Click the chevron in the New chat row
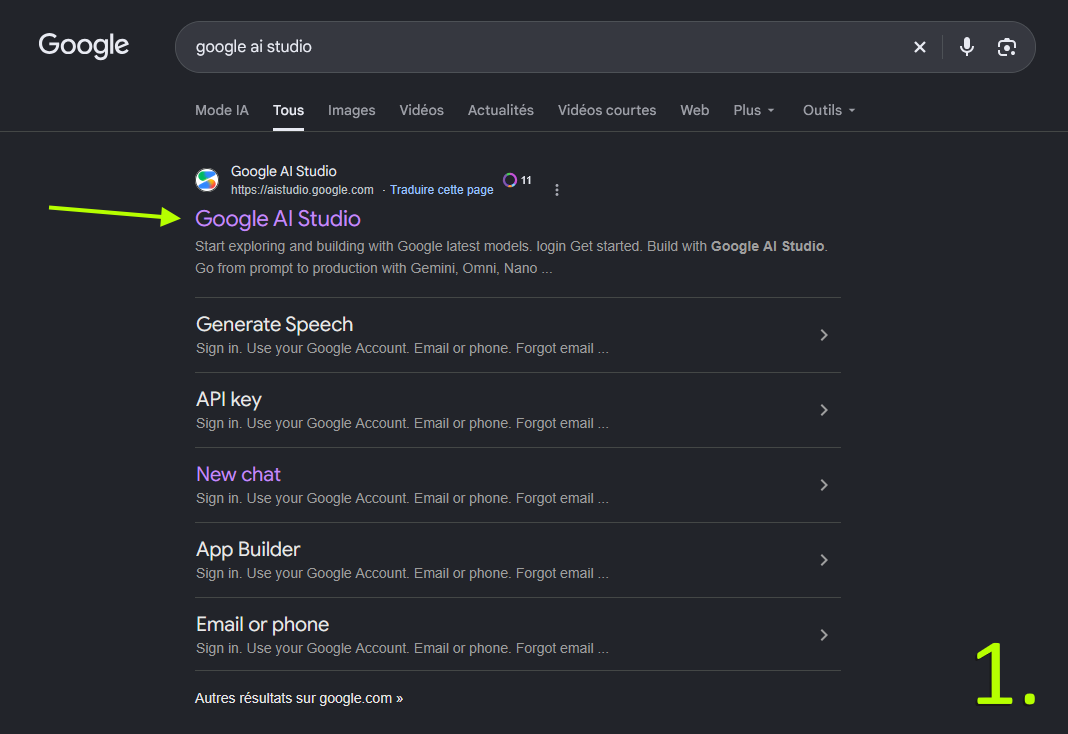The height and width of the screenshot is (734, 1068). (824, 485)
